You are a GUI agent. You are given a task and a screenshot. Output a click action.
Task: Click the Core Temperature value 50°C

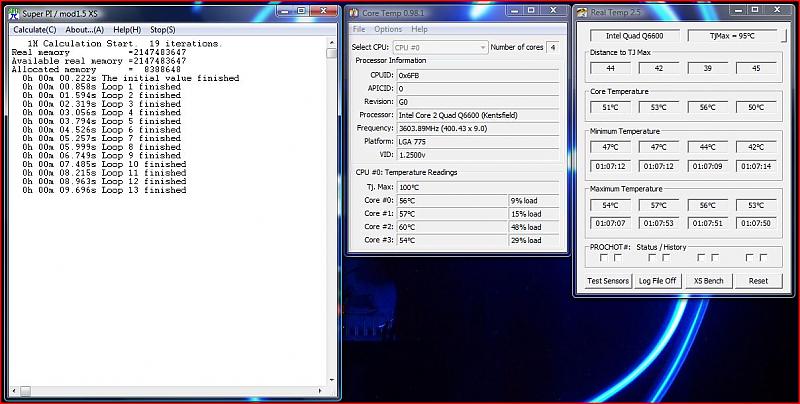(x=756, y=108)
